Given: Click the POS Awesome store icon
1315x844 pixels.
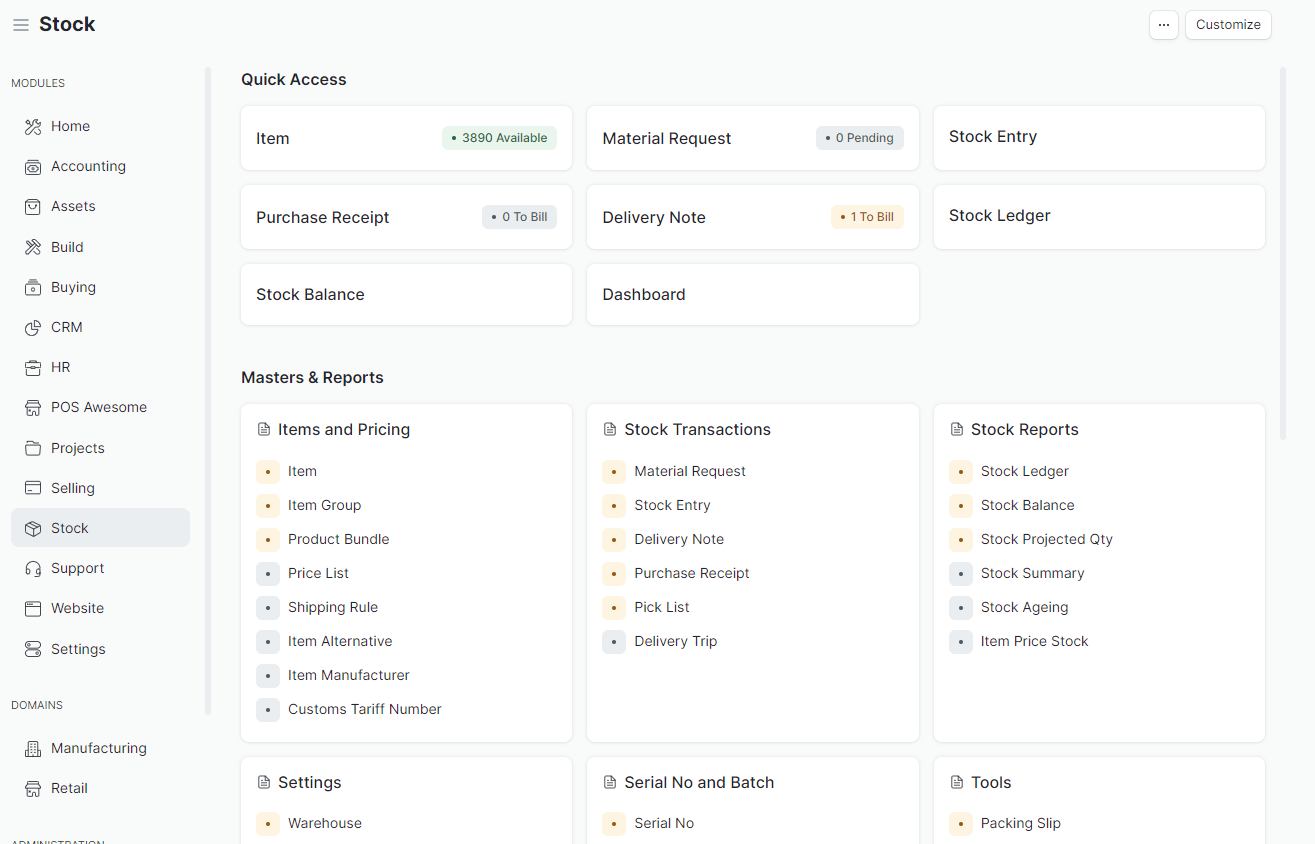Looking at the screenshot, I should [33, 408].
